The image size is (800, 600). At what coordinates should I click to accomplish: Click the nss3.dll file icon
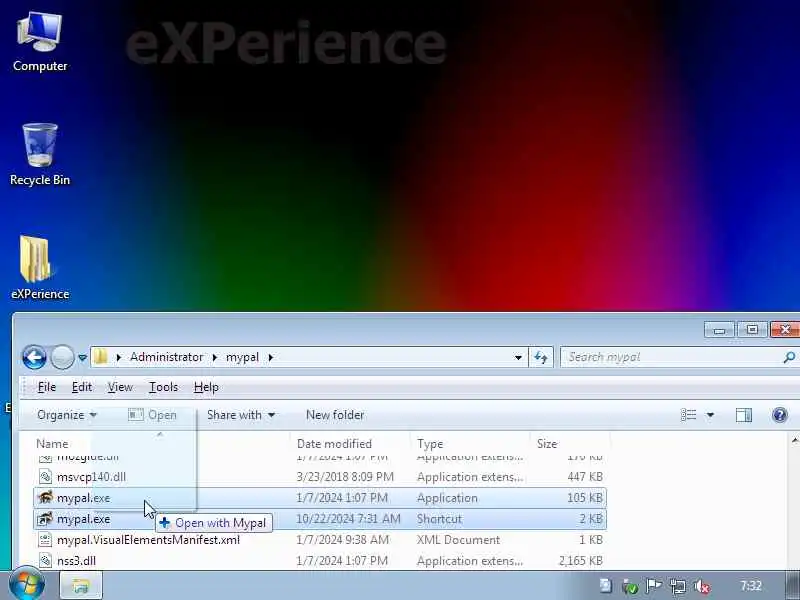(x=45, y=561)
